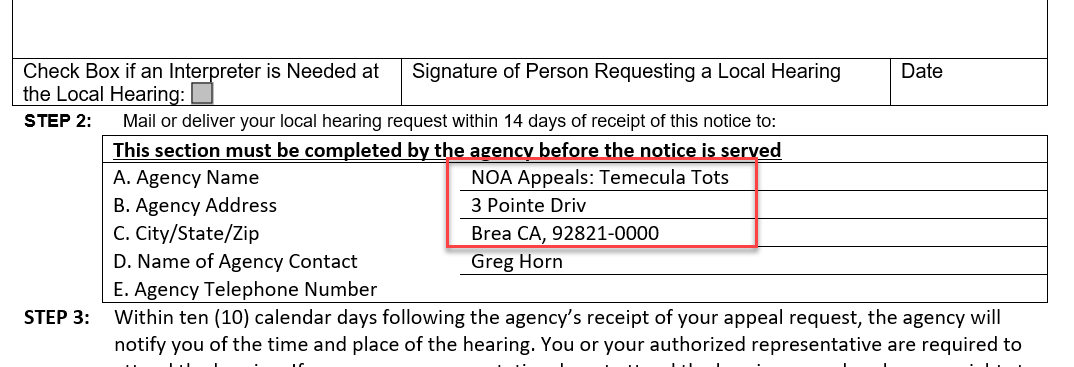Click the 'Brea CA, 92821-0000' field
1074x367 pixels.
(x=753, y=233)
